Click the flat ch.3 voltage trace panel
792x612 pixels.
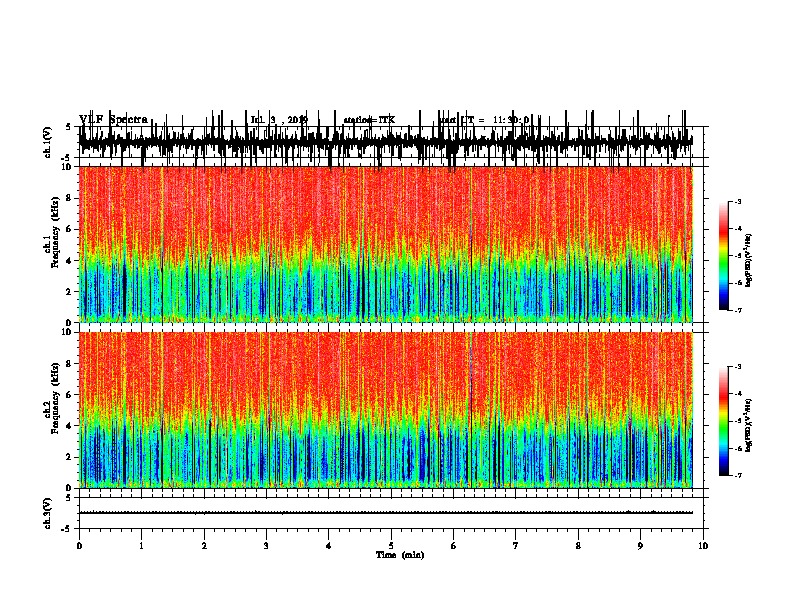tap(390, 513)
